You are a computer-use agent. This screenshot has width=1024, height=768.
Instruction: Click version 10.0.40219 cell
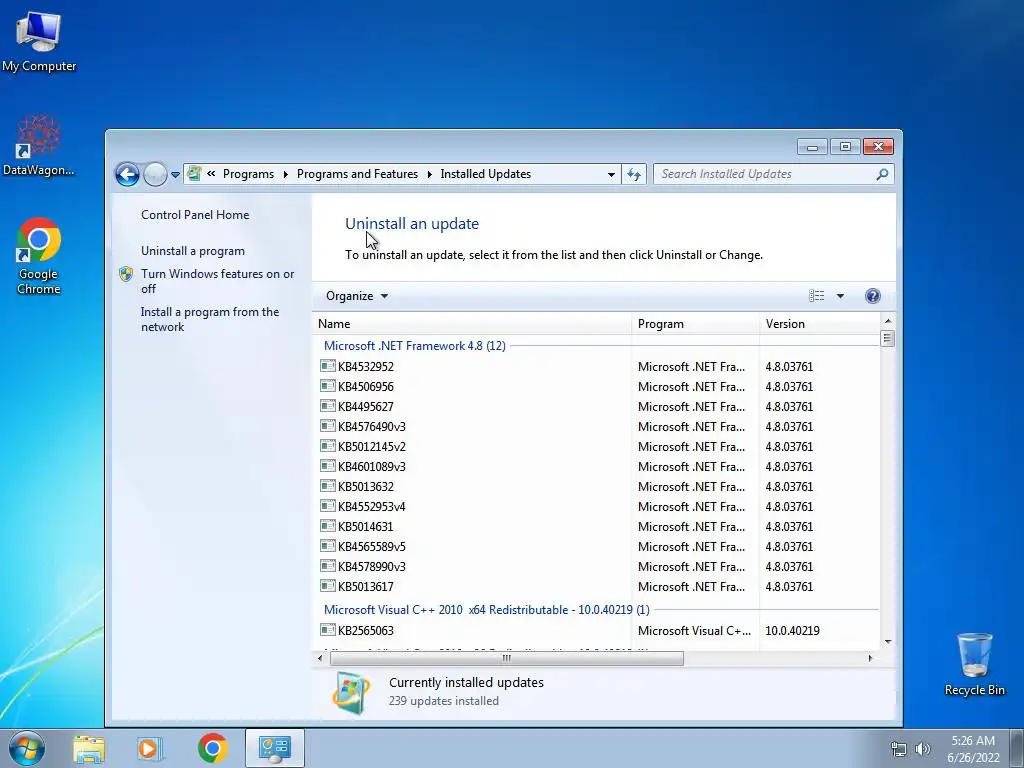pos(792,630)
